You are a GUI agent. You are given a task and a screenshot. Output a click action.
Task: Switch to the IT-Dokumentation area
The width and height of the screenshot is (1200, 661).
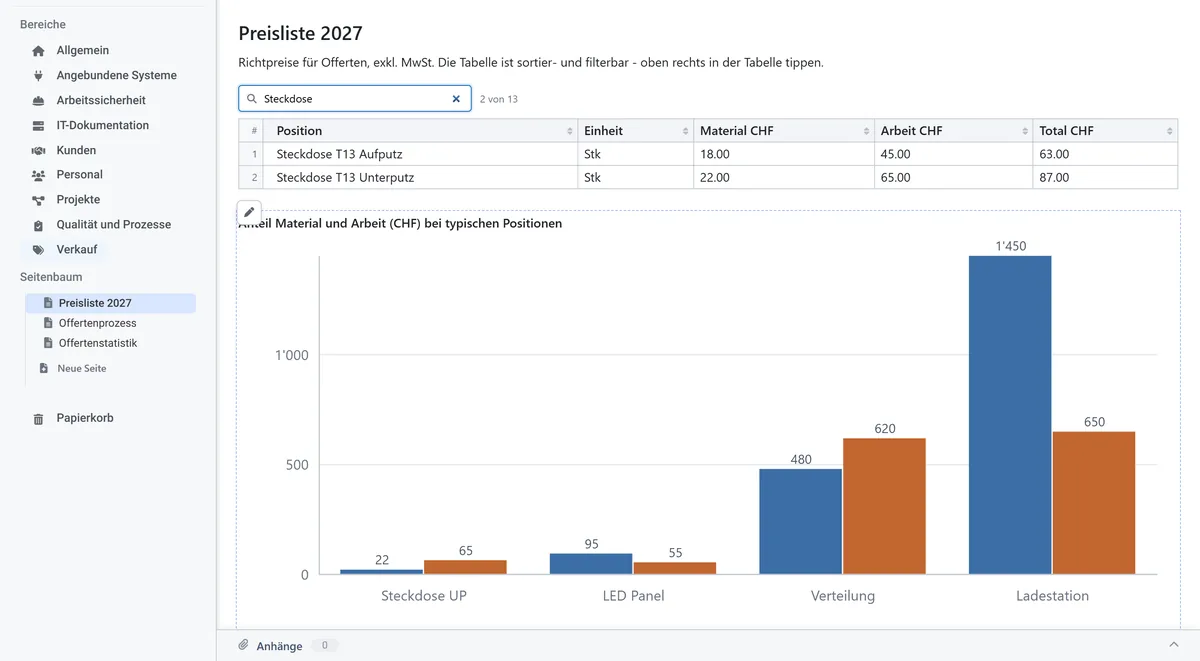[x=103, y=126]
